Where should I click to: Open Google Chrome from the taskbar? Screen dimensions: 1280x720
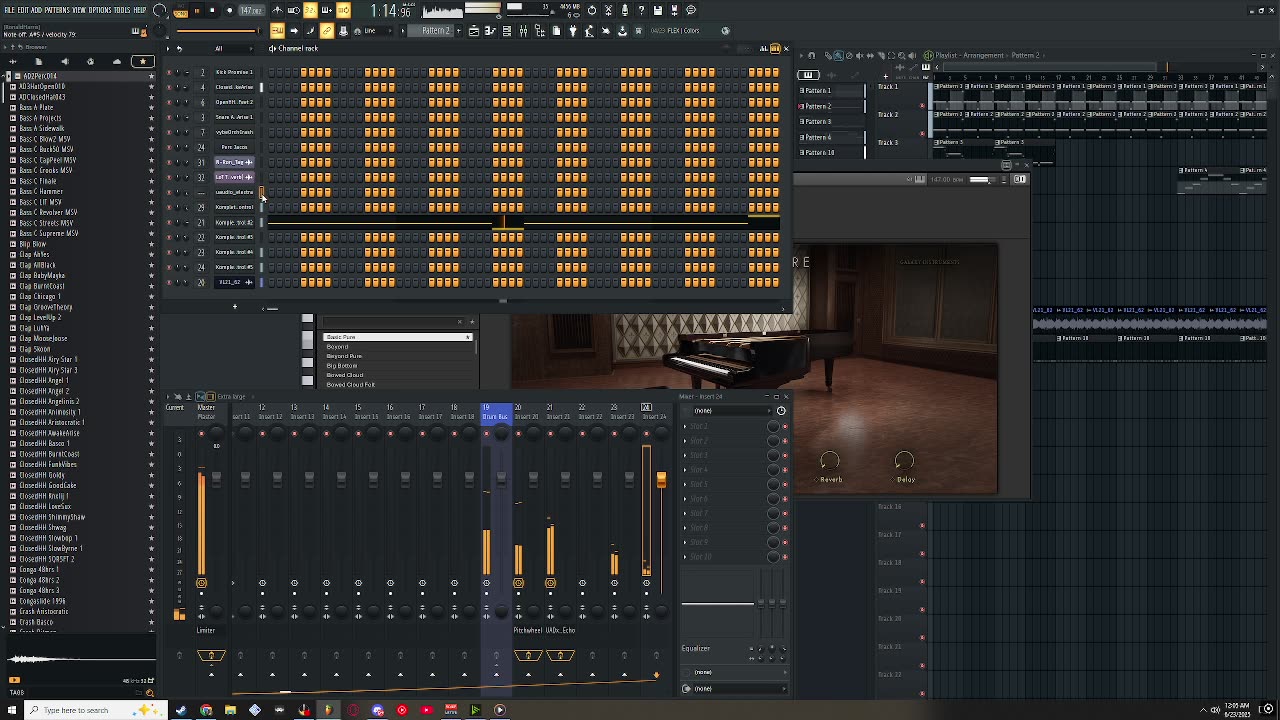(x=206, y=710)
